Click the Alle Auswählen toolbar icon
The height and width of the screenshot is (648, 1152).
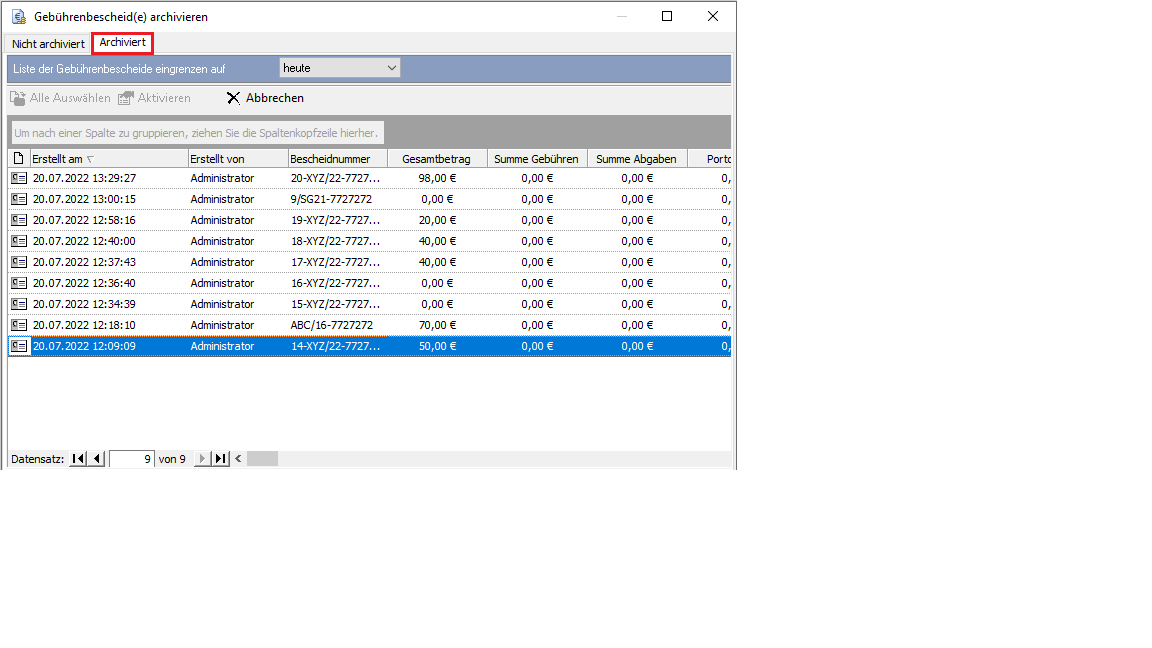[x=18, y=98]
